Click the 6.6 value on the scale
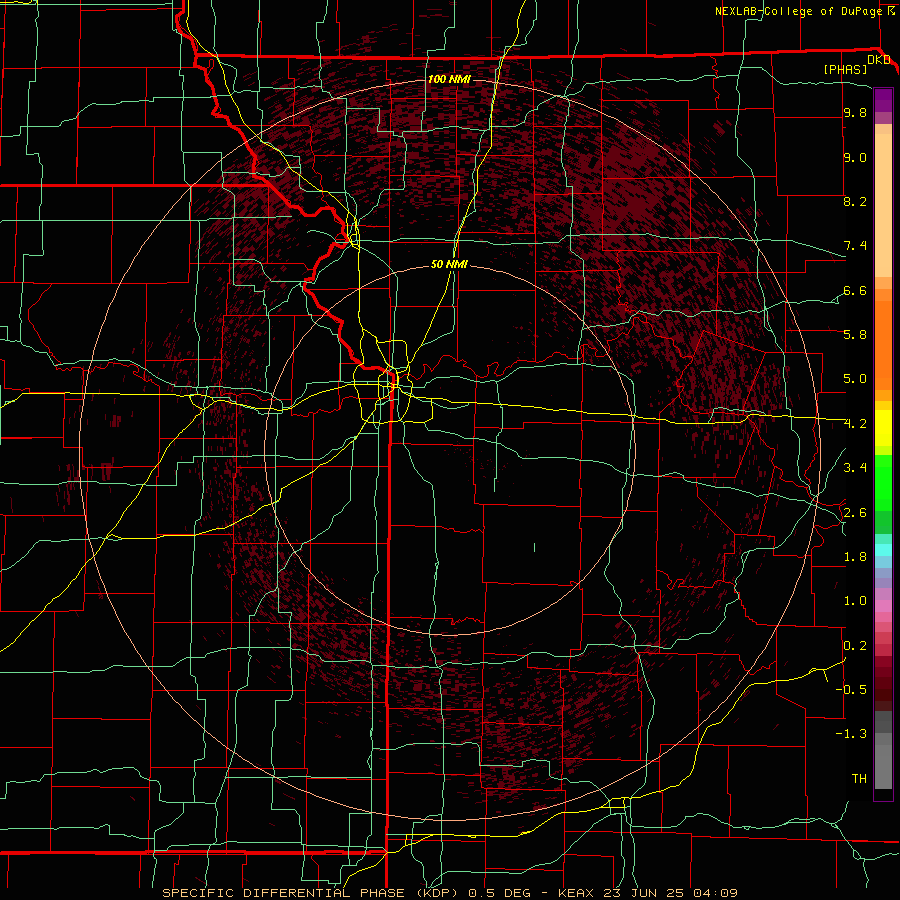 click(x=855, y=290)
